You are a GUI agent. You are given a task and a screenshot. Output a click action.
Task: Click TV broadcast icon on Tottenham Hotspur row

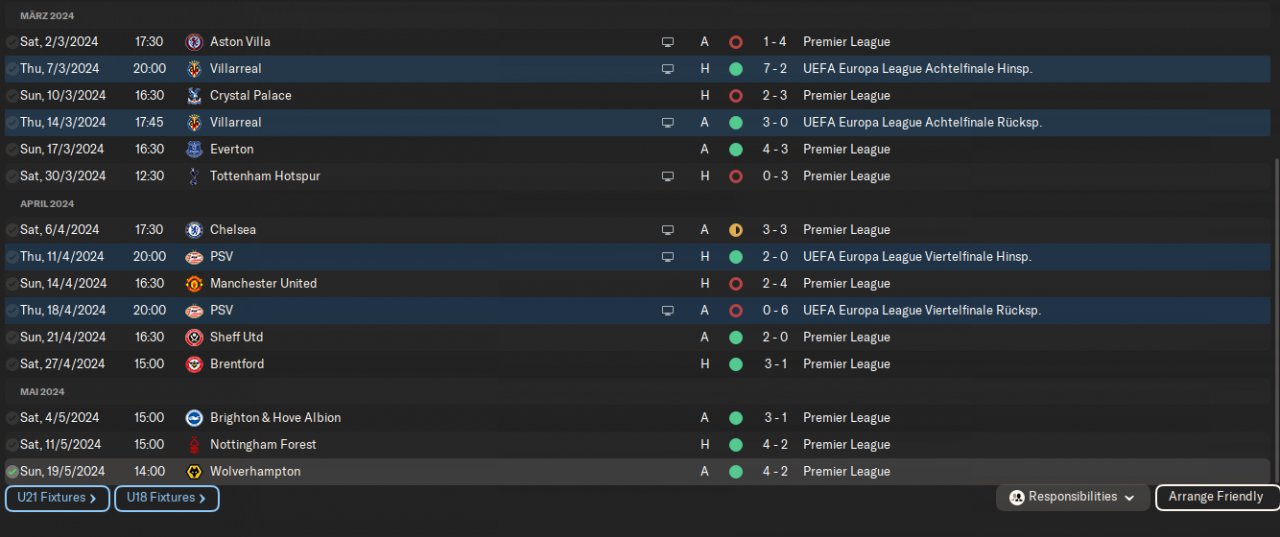[668, 177]
